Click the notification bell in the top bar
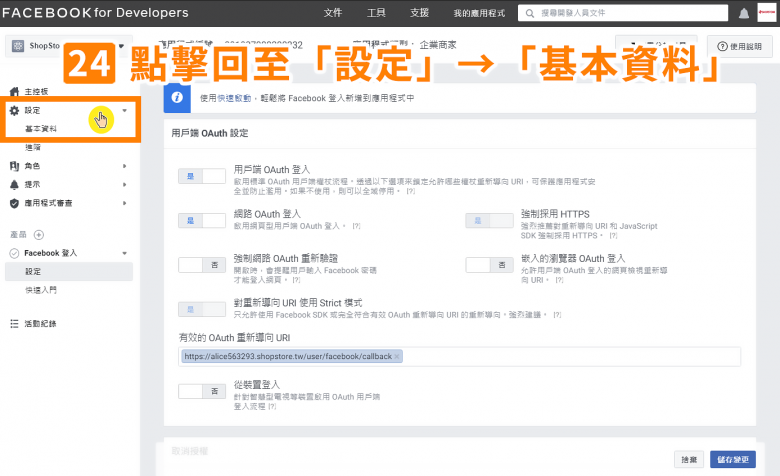Viewport: 780px width, 476px height. (744, 13)
